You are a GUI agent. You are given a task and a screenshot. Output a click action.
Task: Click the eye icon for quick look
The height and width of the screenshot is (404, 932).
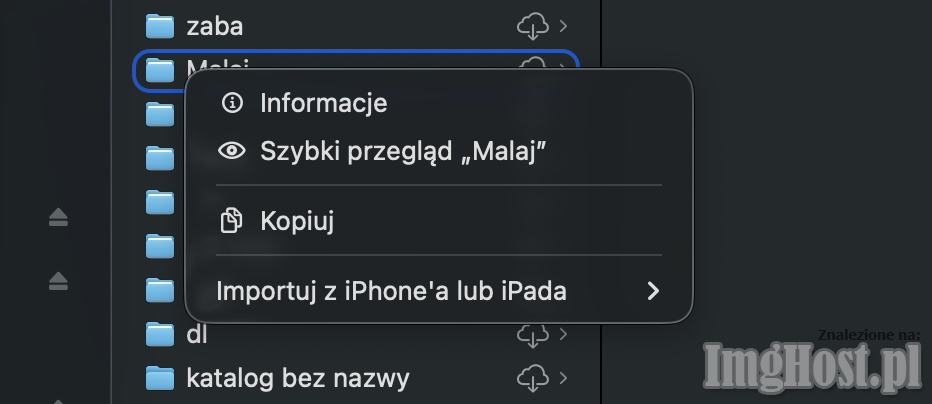pyautogui.click(x=232, y=151)
